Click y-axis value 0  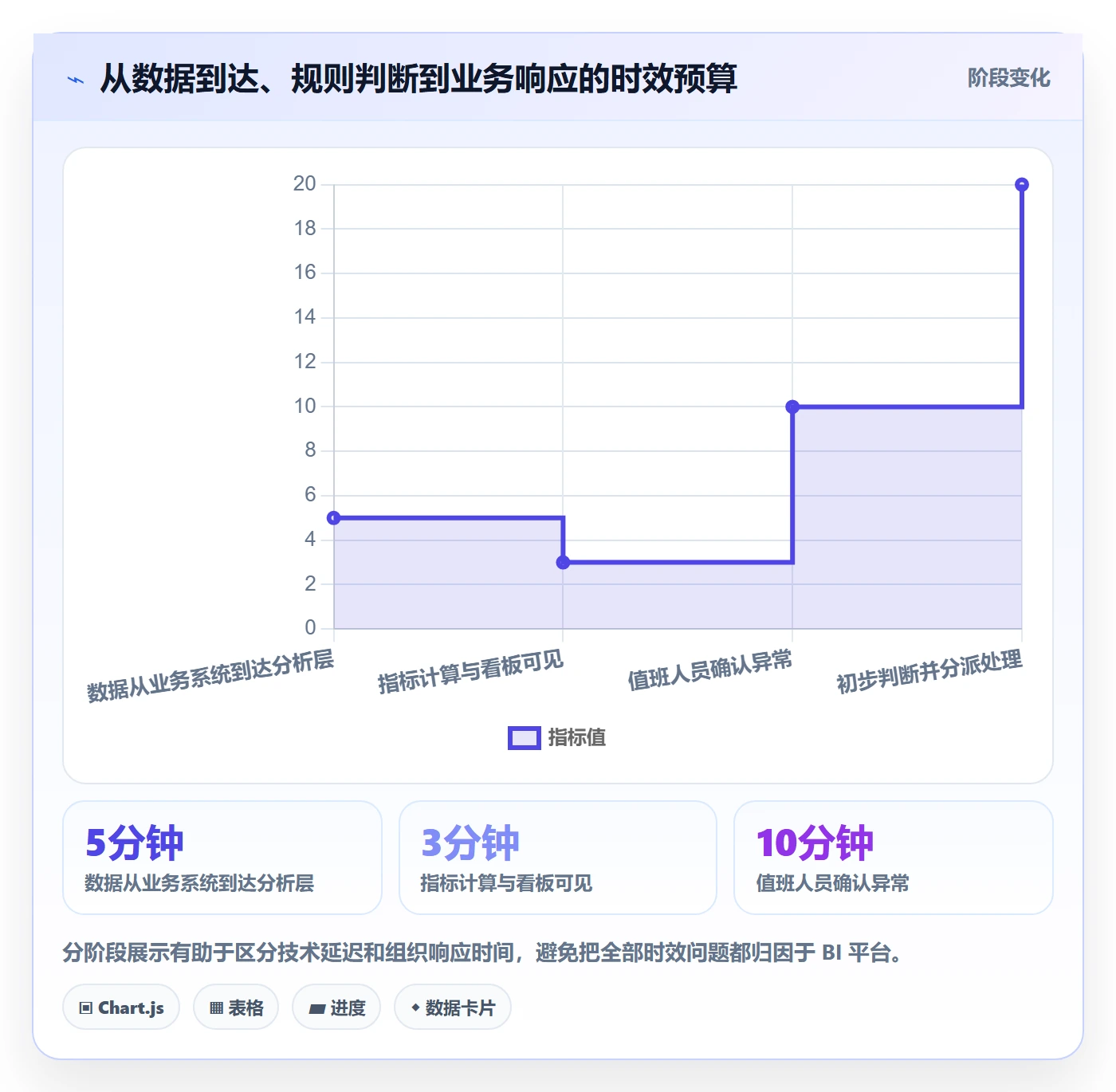point(310,628)
